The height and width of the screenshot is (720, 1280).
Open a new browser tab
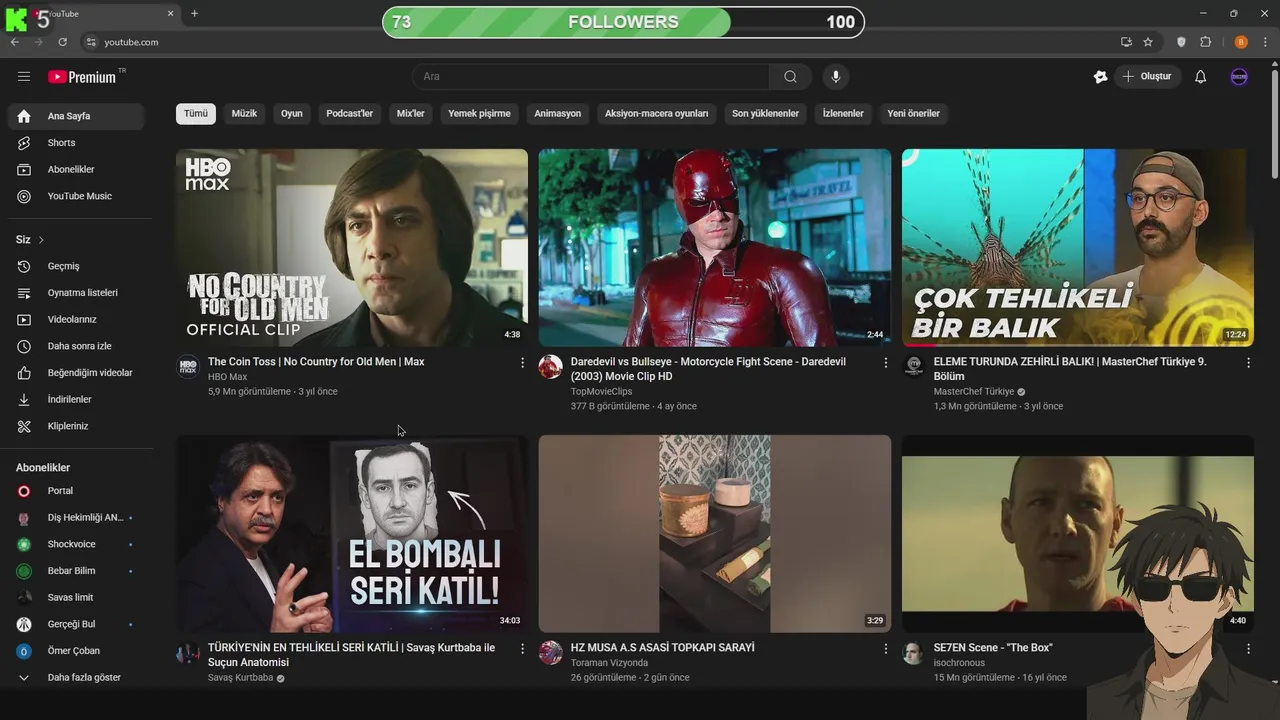194,14
